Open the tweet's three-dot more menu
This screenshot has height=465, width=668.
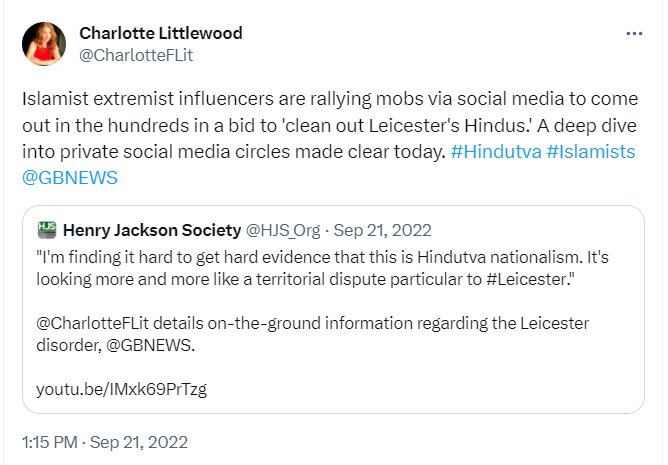pyautogui.click(x=634, y=34)
